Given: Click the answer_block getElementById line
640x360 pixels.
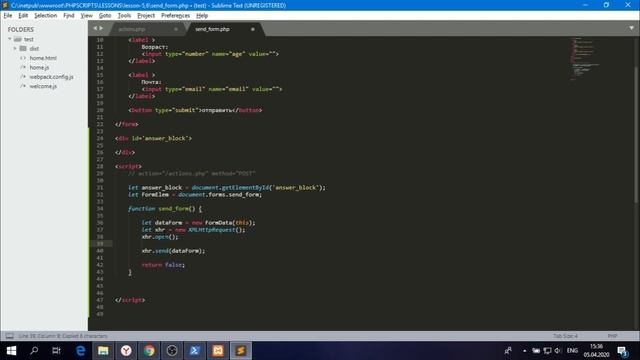Looking at the screenshot, I should (227, 187).
